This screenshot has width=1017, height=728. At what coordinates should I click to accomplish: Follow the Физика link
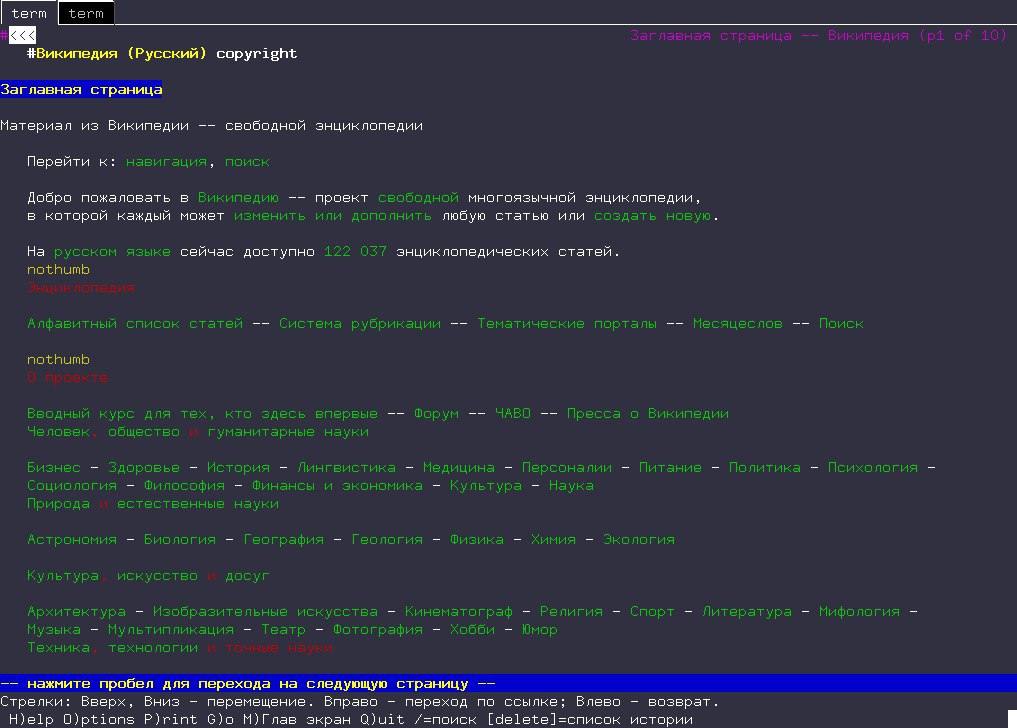(477, 539)
